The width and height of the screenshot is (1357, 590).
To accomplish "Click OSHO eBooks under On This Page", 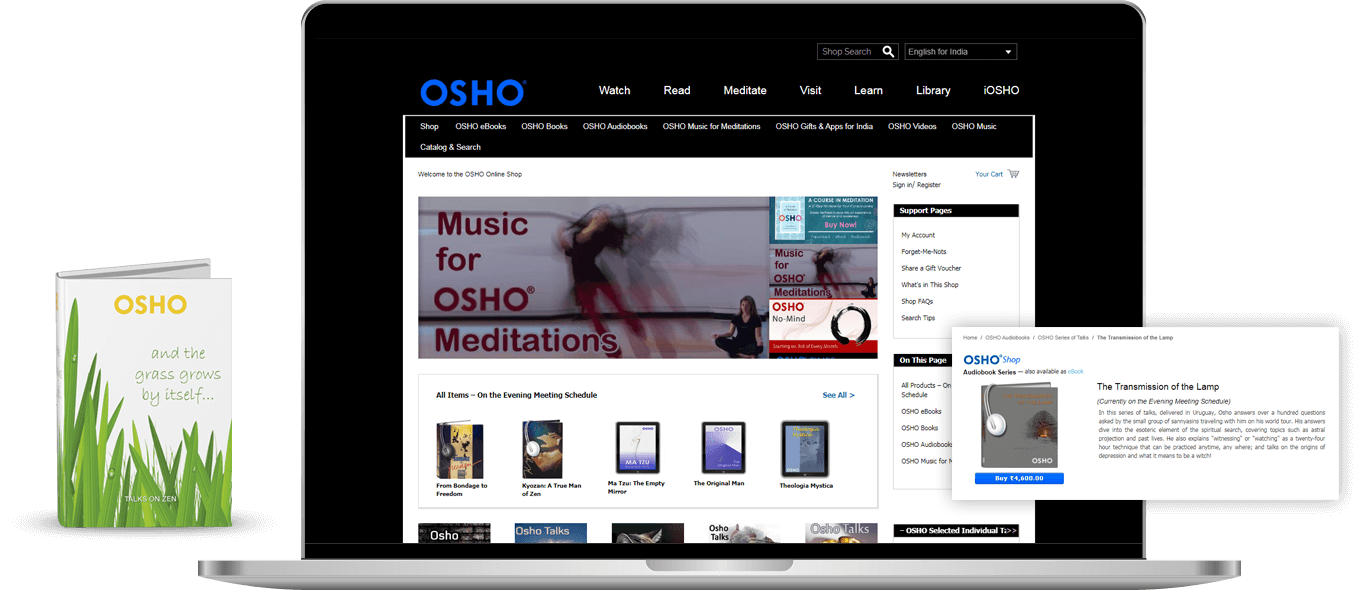I will pos(921,411).
